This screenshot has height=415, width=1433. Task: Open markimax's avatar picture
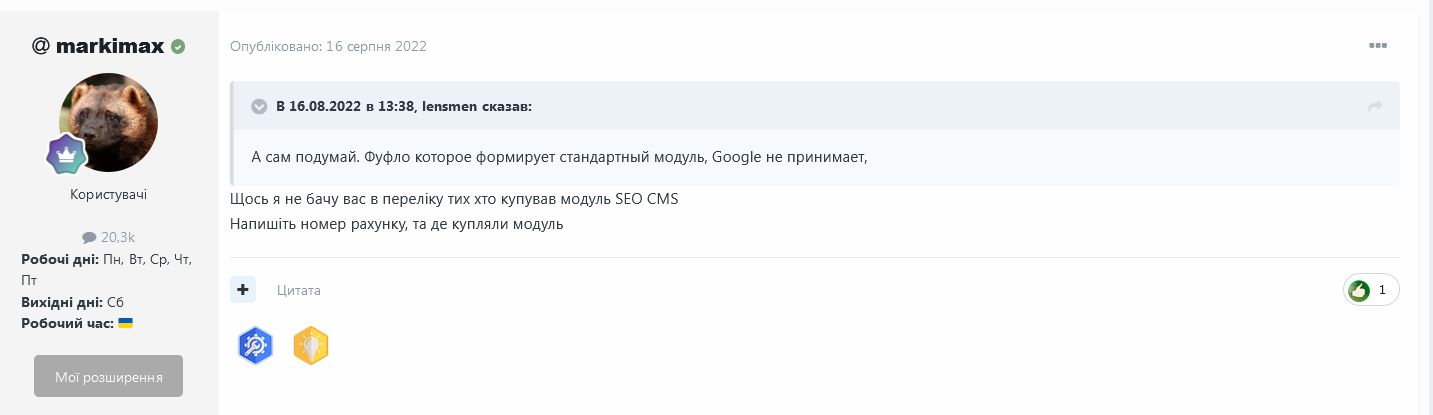[108, 122]
